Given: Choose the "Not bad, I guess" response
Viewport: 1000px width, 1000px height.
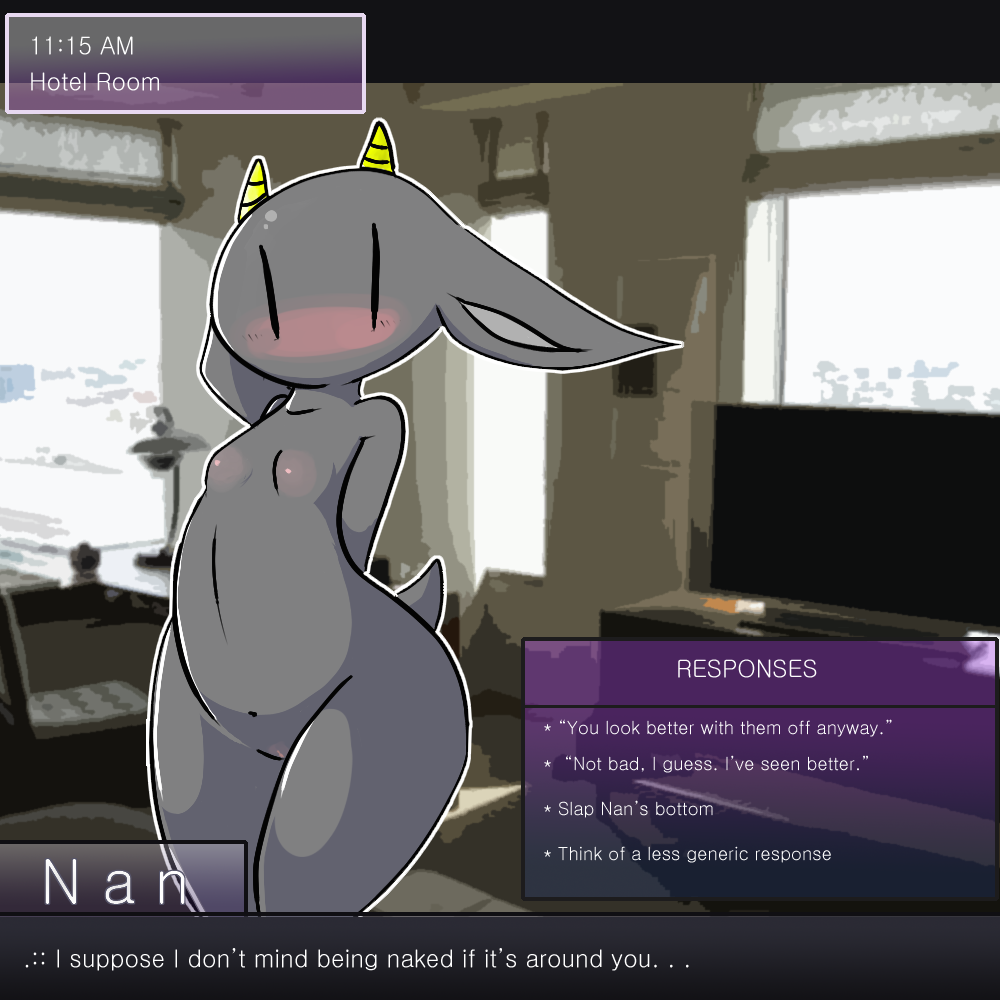Looking at the screenshot, I should click(x=716, y=764).
